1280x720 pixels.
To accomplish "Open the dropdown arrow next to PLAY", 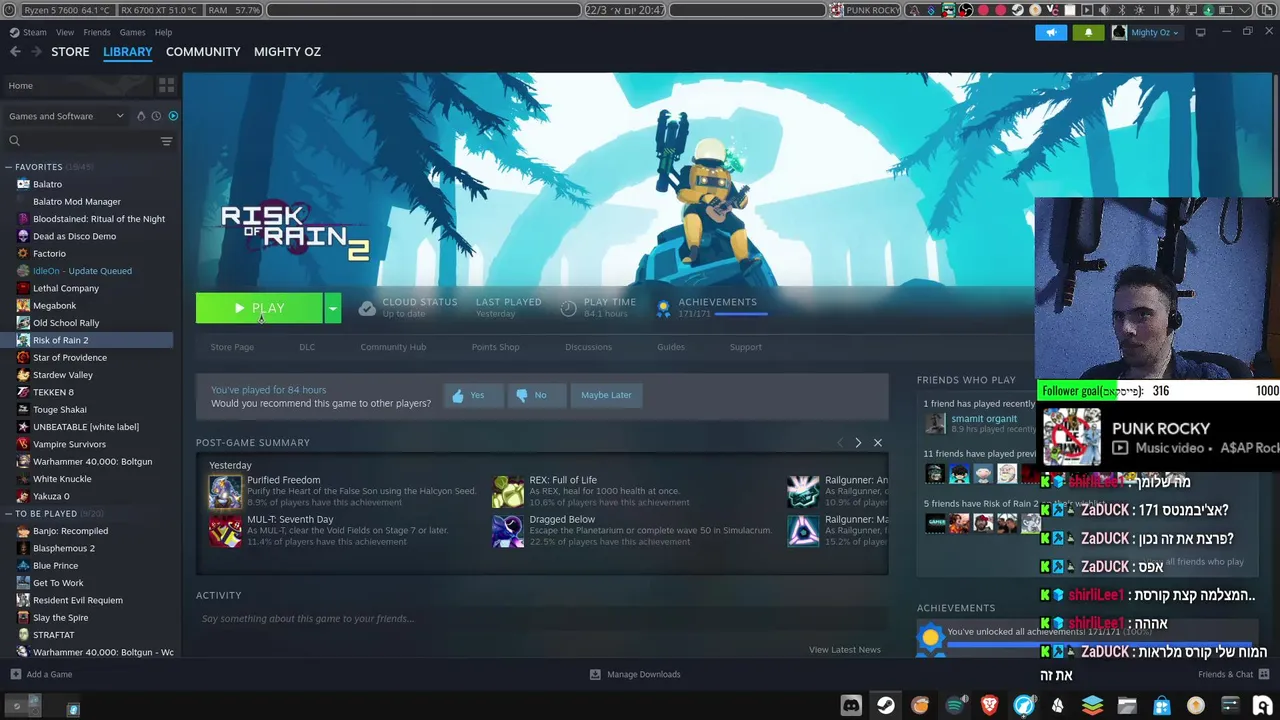I will click(x=333, y=308).
